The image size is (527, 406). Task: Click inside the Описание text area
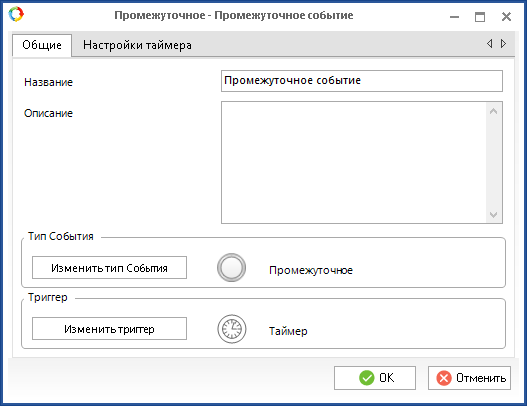[354, 162]
